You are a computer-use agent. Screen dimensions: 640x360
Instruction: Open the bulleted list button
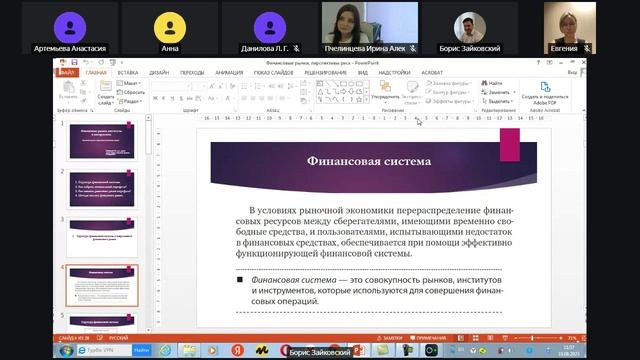(244, 86)
